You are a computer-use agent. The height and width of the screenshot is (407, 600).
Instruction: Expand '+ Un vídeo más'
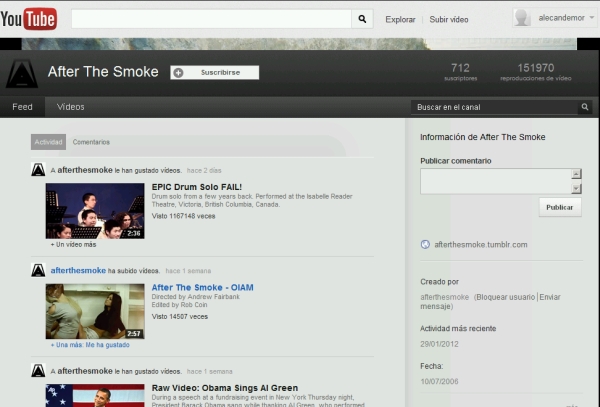[x=73, y=244]
